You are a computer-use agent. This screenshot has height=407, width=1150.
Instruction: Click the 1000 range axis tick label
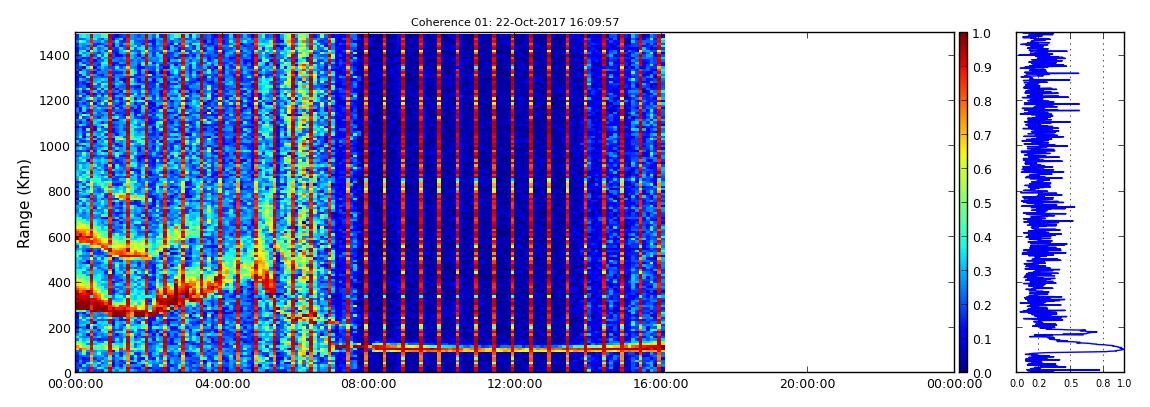coord(56,146)
